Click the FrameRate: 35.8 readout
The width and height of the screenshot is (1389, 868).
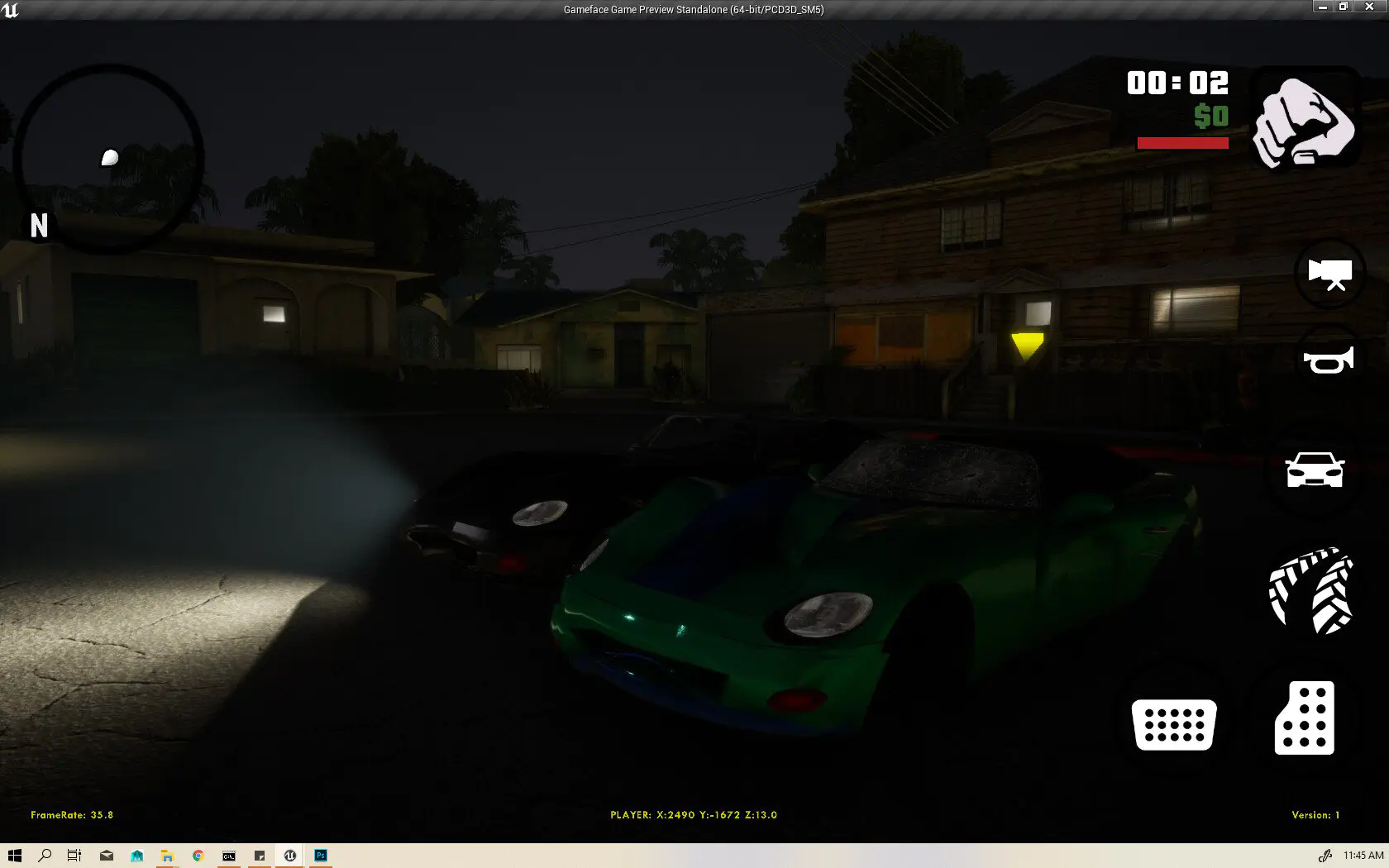tap(72, 815)
